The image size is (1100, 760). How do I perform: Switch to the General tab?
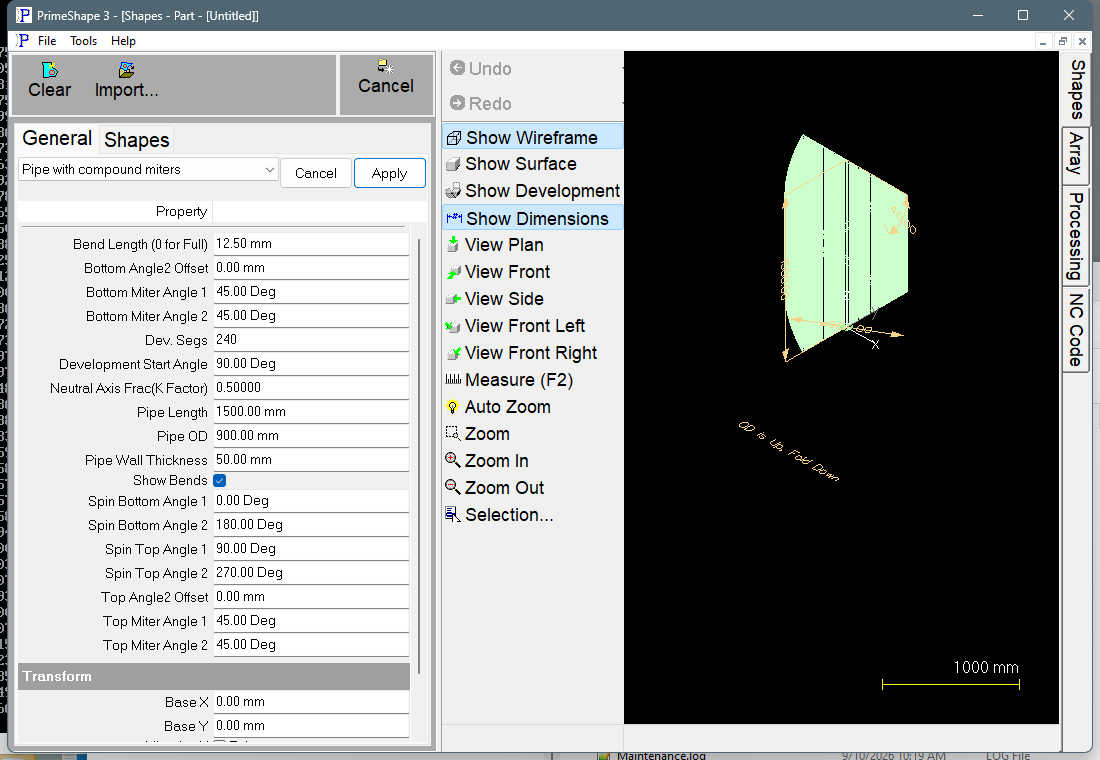[57, 138]
